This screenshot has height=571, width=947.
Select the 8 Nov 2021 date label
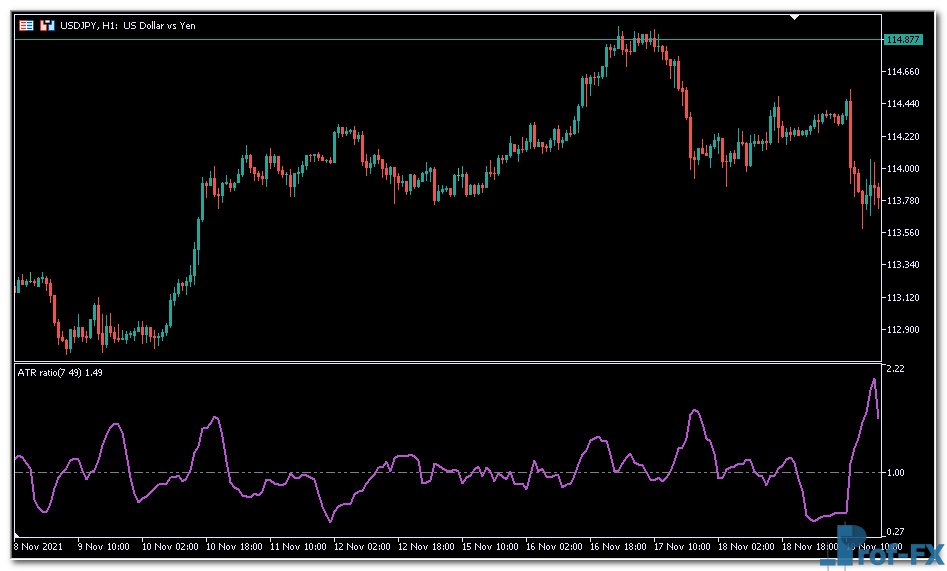38,547
